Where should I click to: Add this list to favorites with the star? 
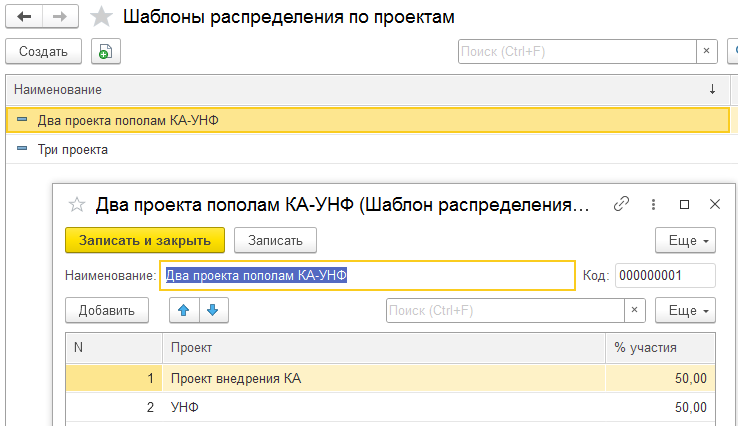click(x=101, y=17)
